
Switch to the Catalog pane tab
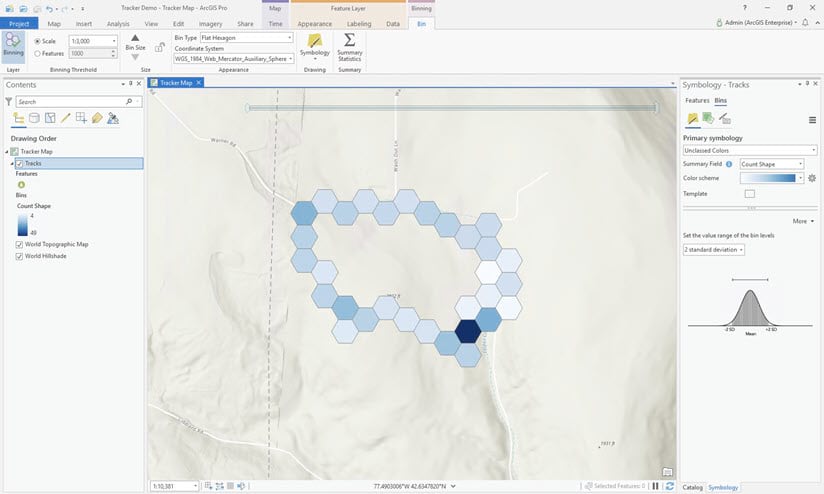(x=693, y=487)
